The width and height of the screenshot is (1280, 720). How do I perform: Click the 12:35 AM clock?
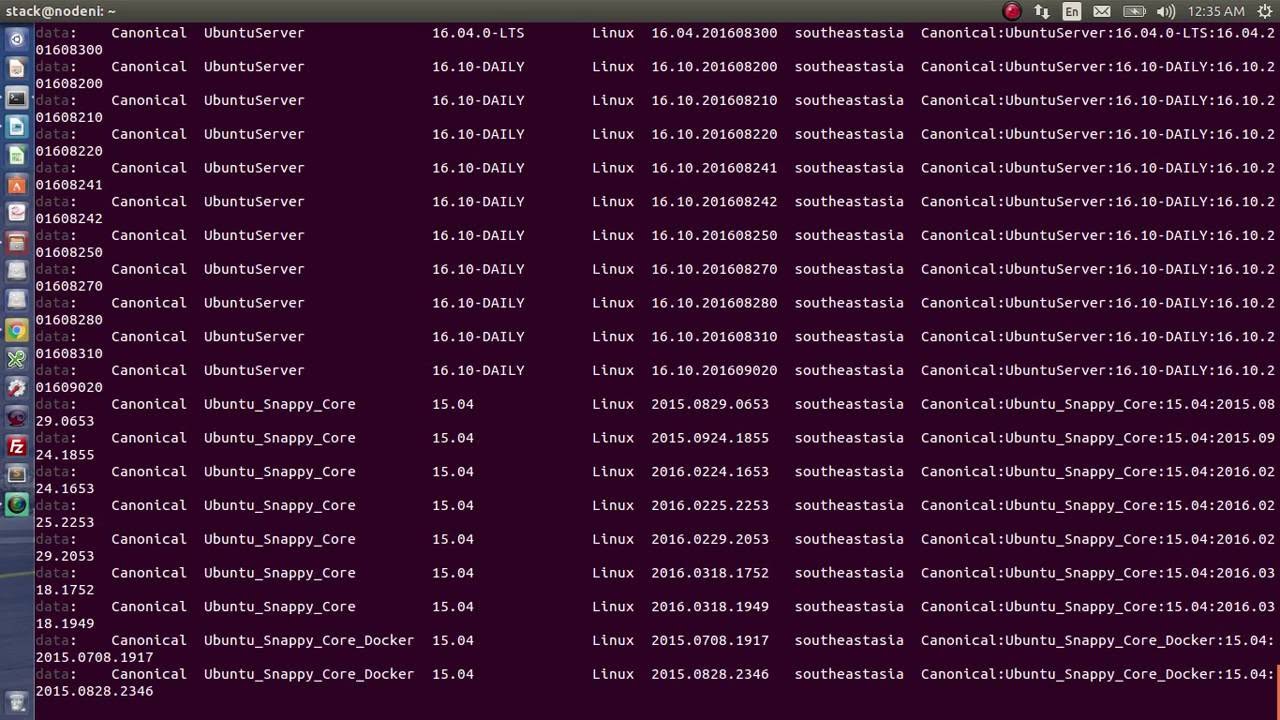click(x=1216, y=11)
